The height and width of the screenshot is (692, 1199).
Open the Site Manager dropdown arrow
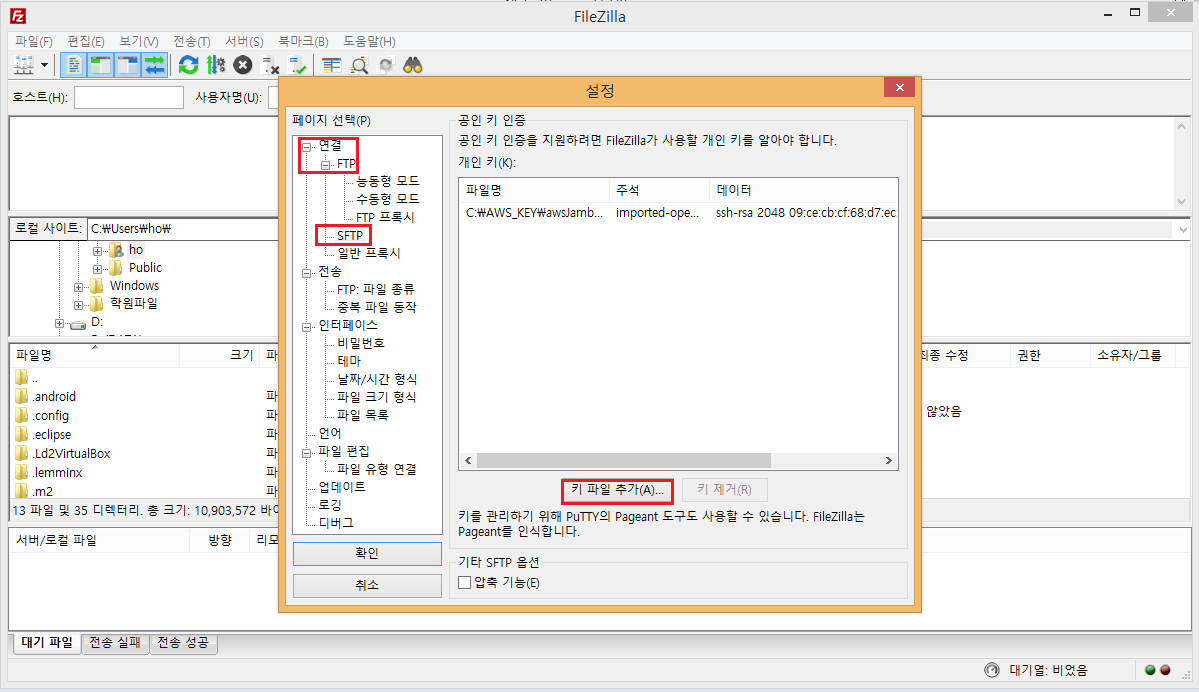pos(44,66)
